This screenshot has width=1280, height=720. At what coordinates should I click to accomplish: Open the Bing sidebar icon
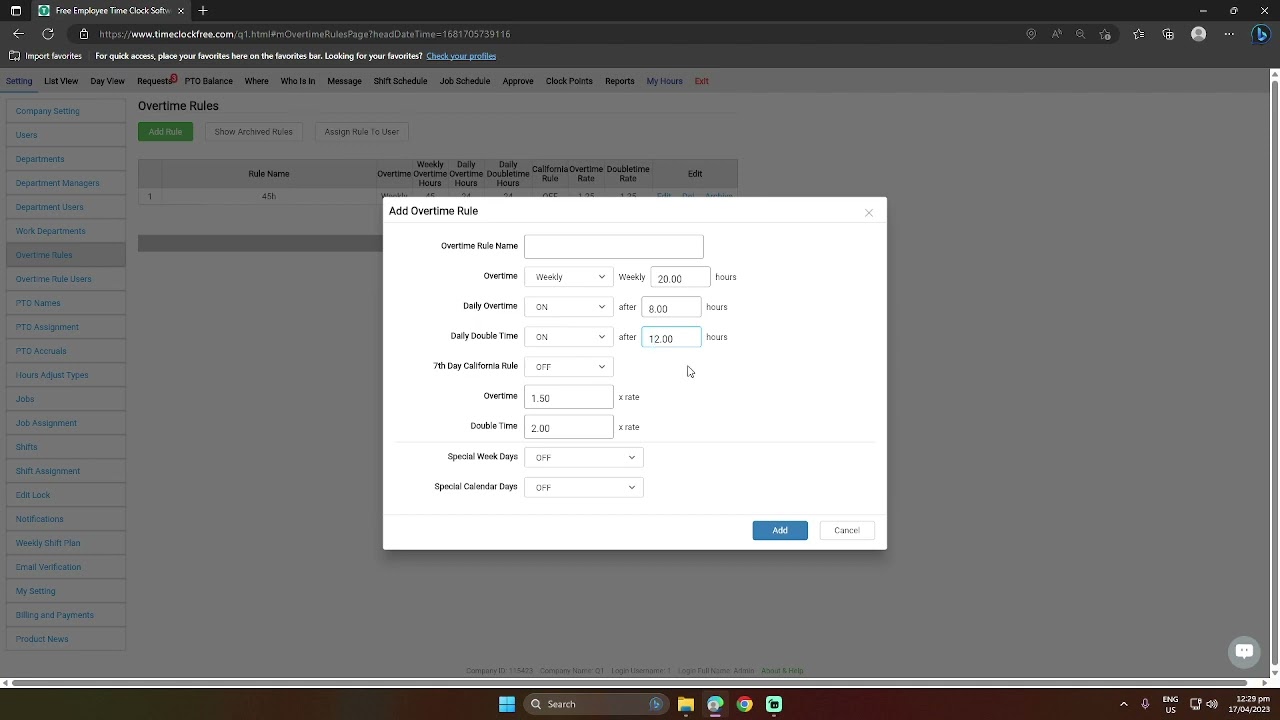point(1262,34)
